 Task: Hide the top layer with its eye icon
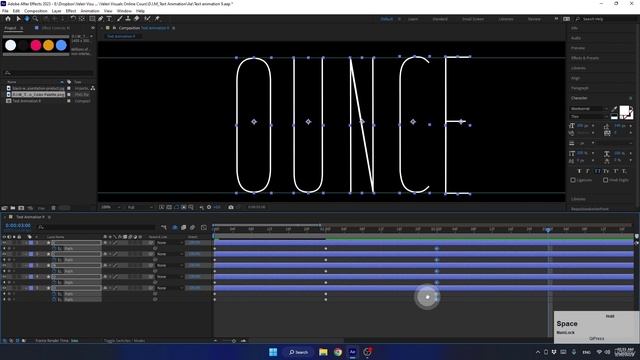[x=4, y=243]
